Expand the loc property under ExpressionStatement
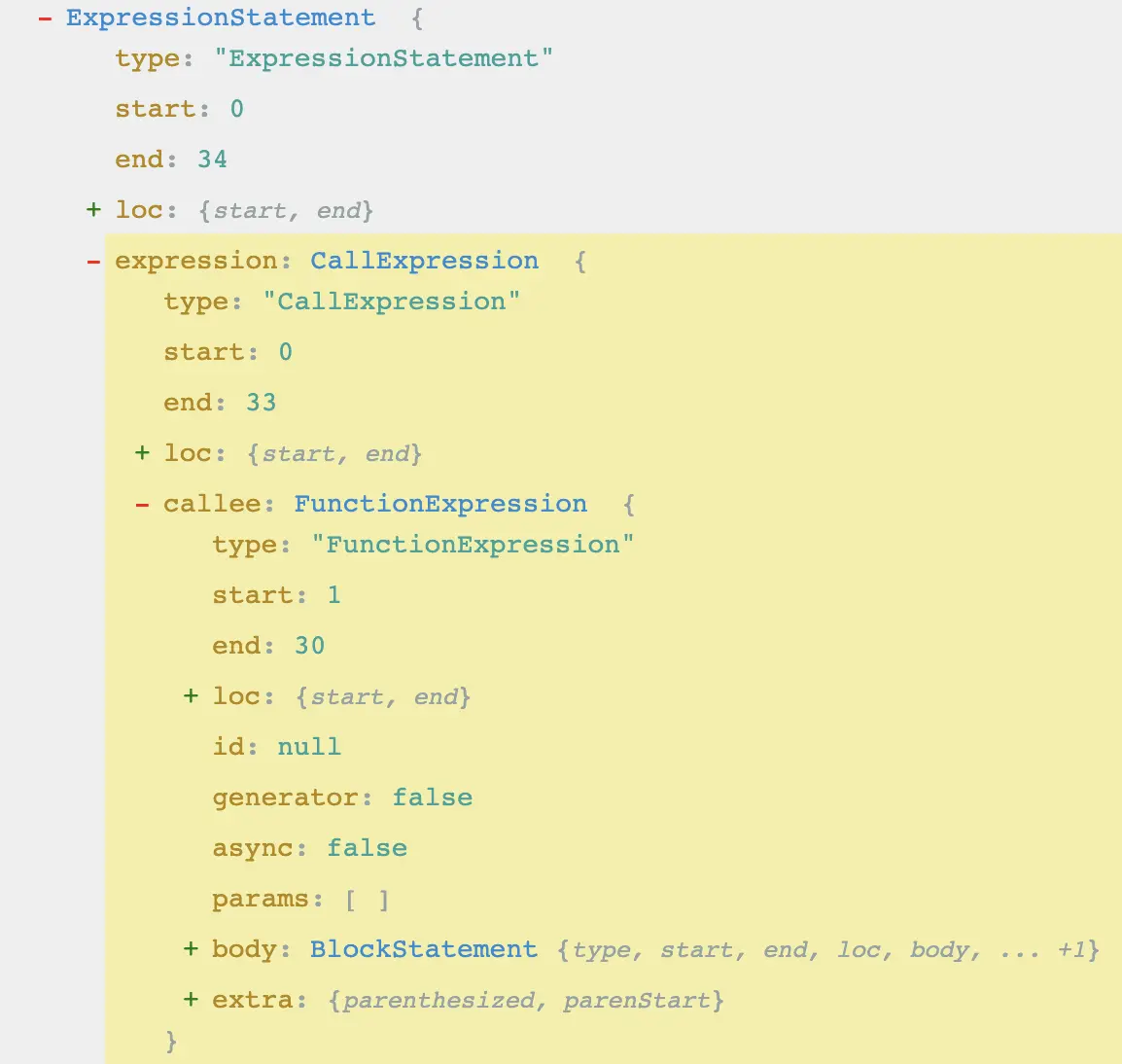1122x1064 pixels. coord(93,210)
